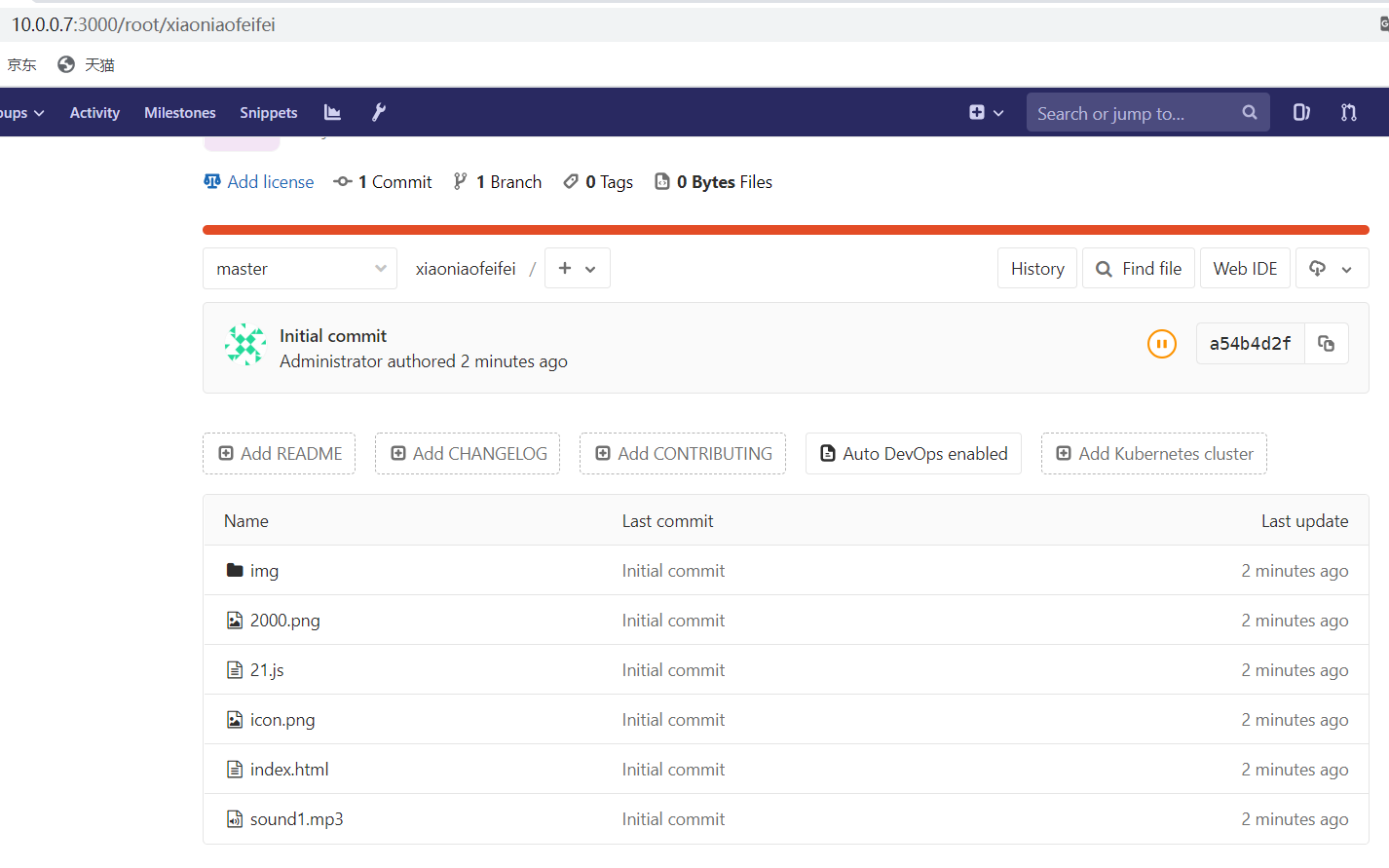Click the History button
The height and width of the screenshot is (868, 1389).
(1036, 269)
